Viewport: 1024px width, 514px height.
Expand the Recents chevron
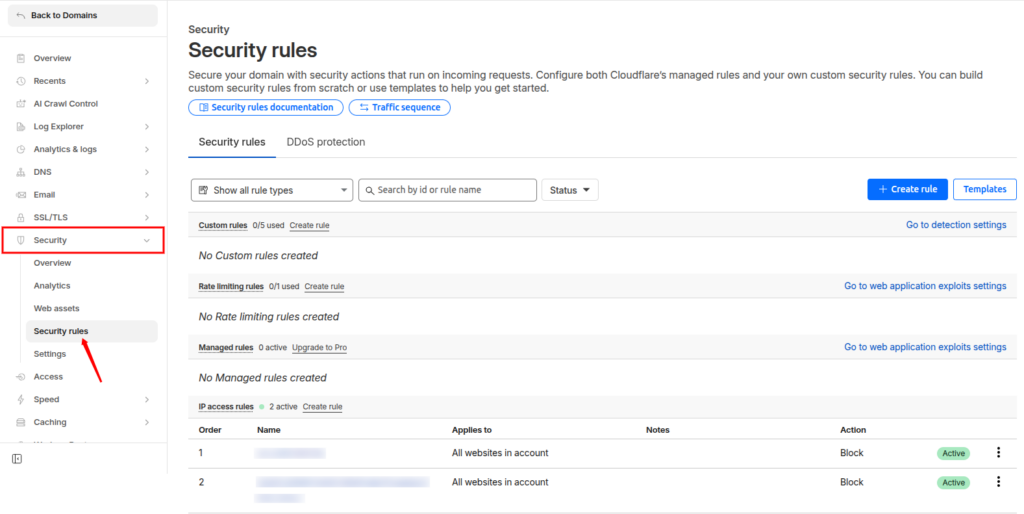(x=147, y=81)
